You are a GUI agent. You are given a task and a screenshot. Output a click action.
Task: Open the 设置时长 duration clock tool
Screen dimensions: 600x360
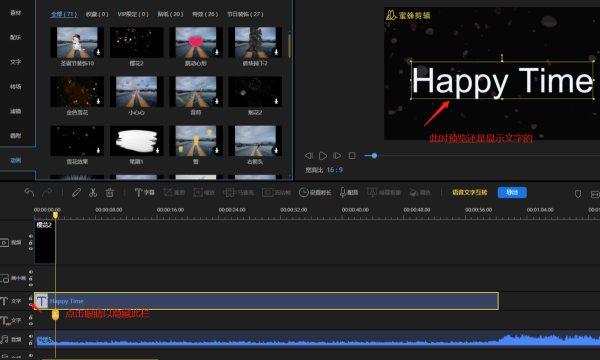315,192
